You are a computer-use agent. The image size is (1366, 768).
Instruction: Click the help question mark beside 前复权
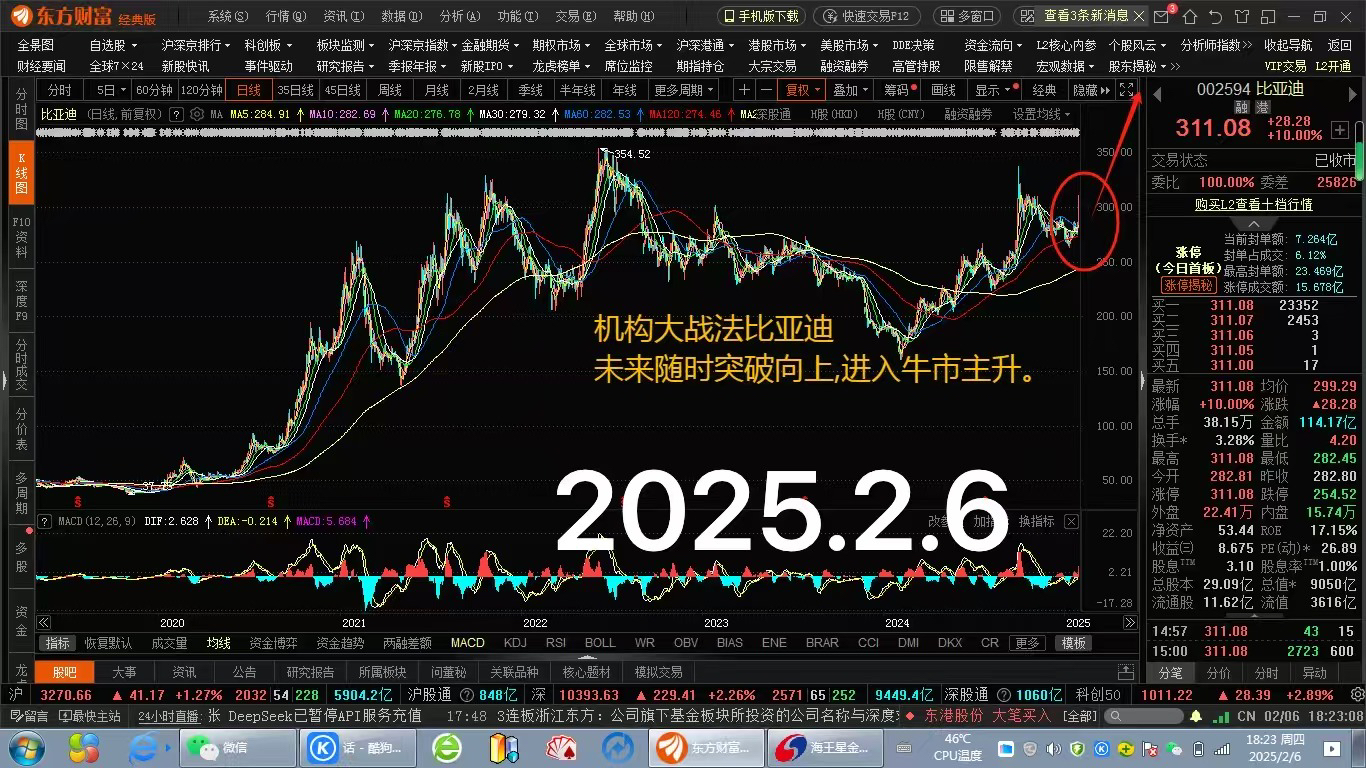(177, 114)
